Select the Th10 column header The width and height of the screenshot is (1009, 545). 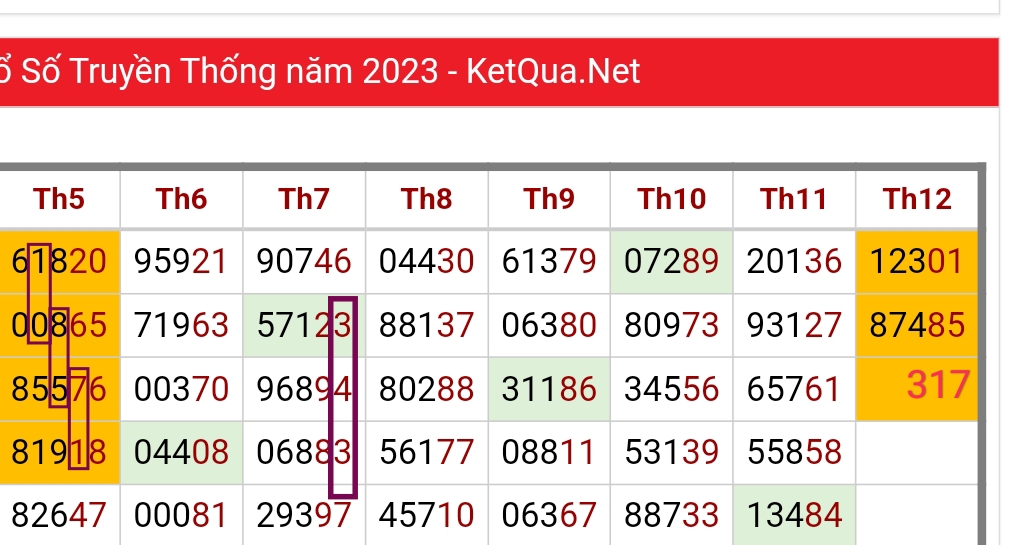coord(671,199)
